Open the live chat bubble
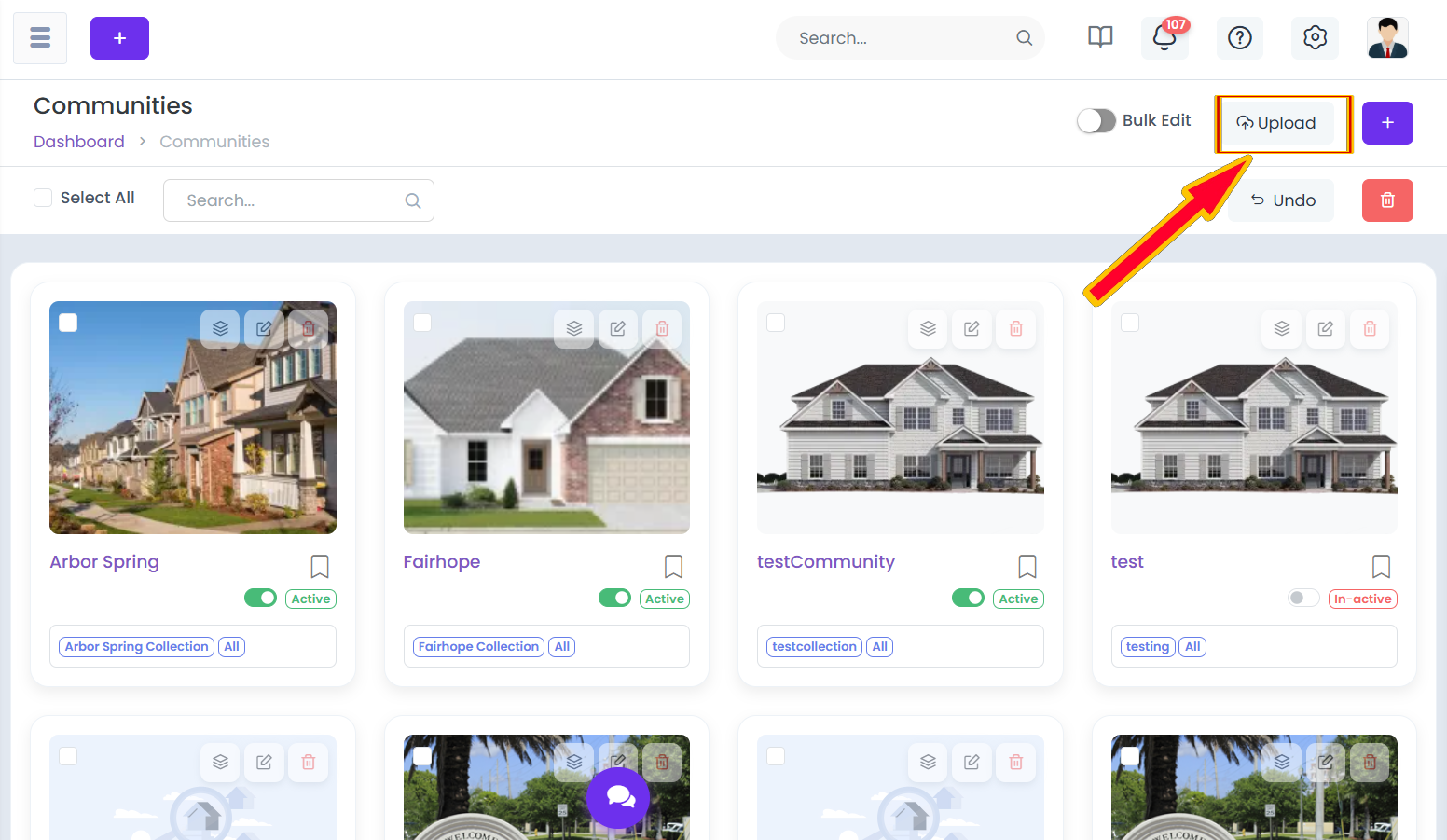The width and height of the screenshot is (1447, 840). [x=618, y=798]
